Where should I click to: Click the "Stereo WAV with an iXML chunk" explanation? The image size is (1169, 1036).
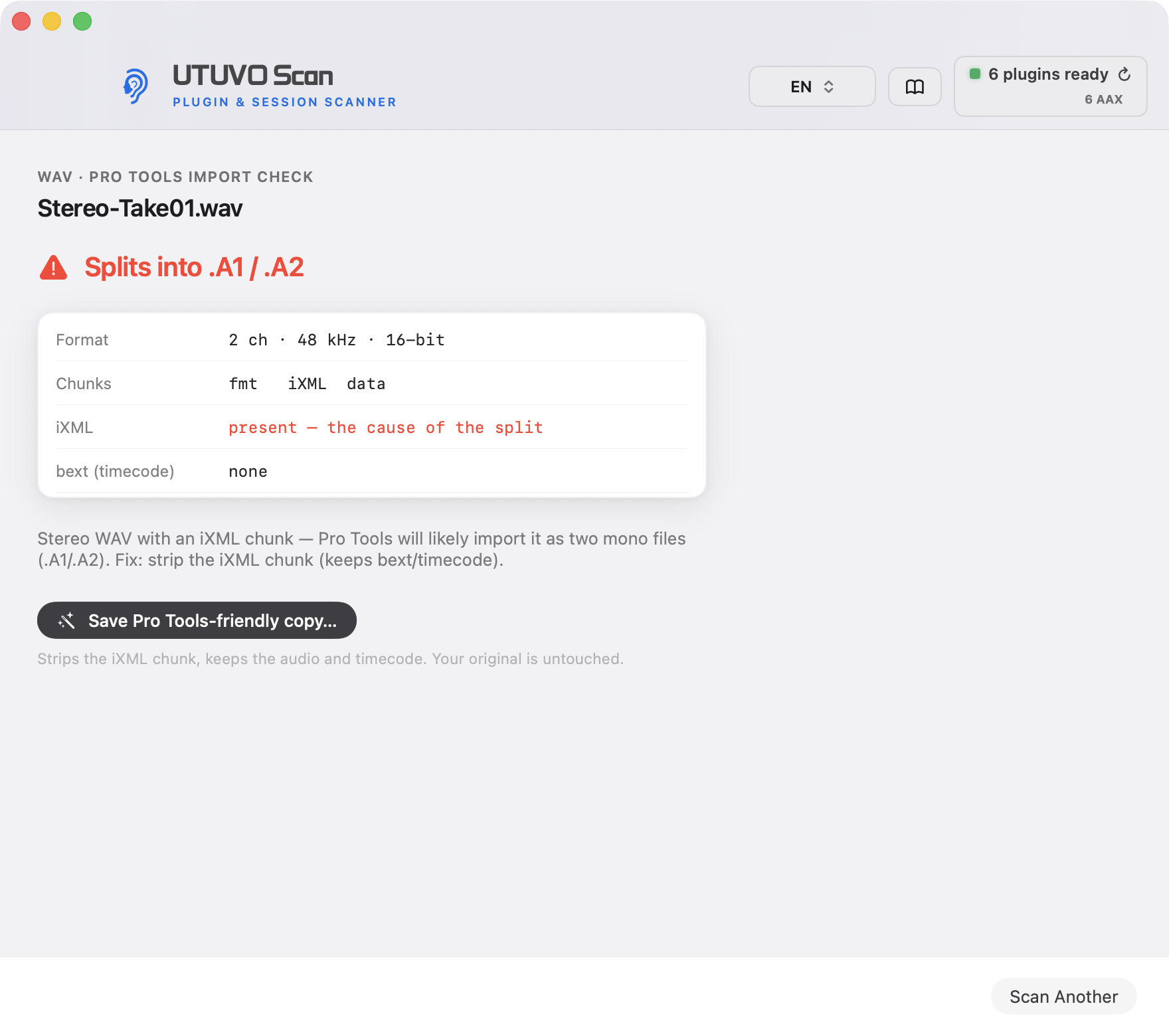point(361,549)
